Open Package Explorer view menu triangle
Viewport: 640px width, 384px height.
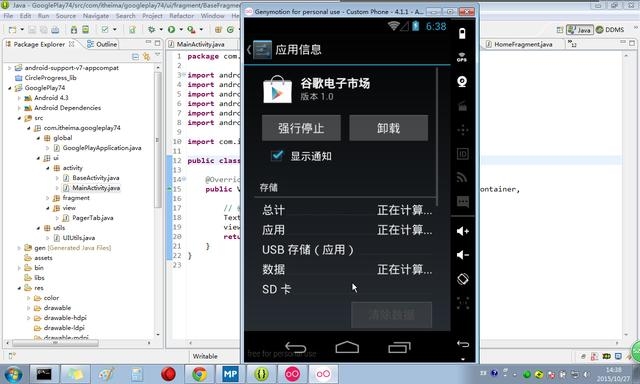coord(157,55)
